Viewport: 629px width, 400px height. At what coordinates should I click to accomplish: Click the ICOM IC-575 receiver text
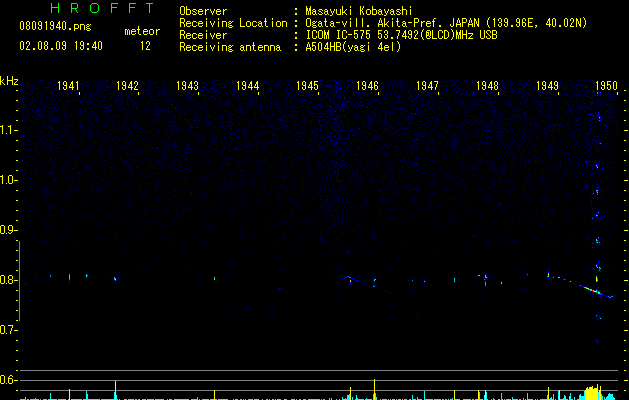pos(401,35)
